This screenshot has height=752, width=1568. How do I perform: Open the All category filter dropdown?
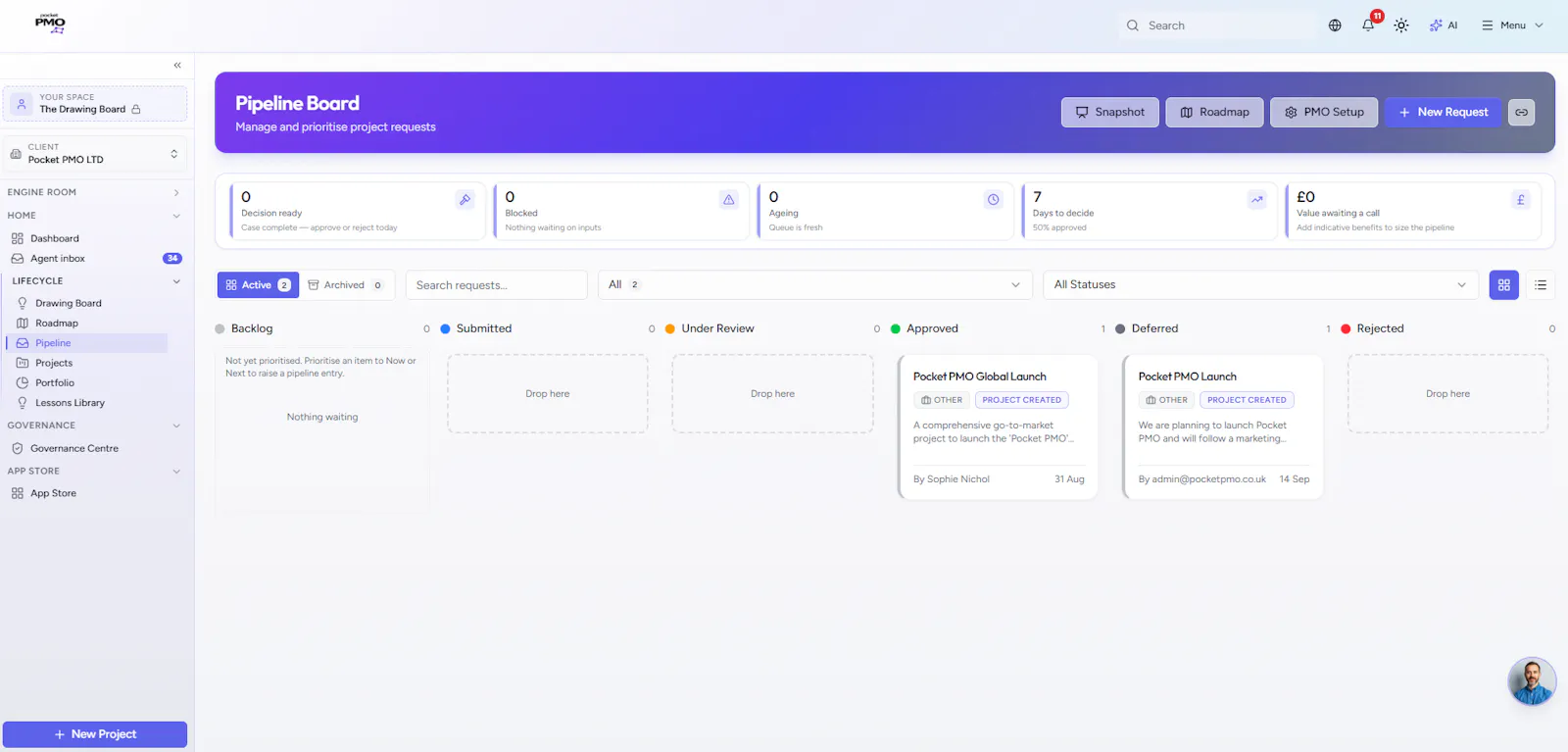click(814, 285)
